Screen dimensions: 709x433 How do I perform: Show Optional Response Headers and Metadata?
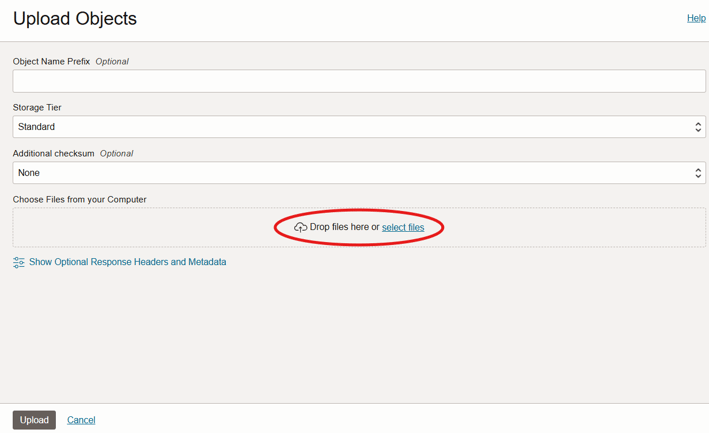128,262
